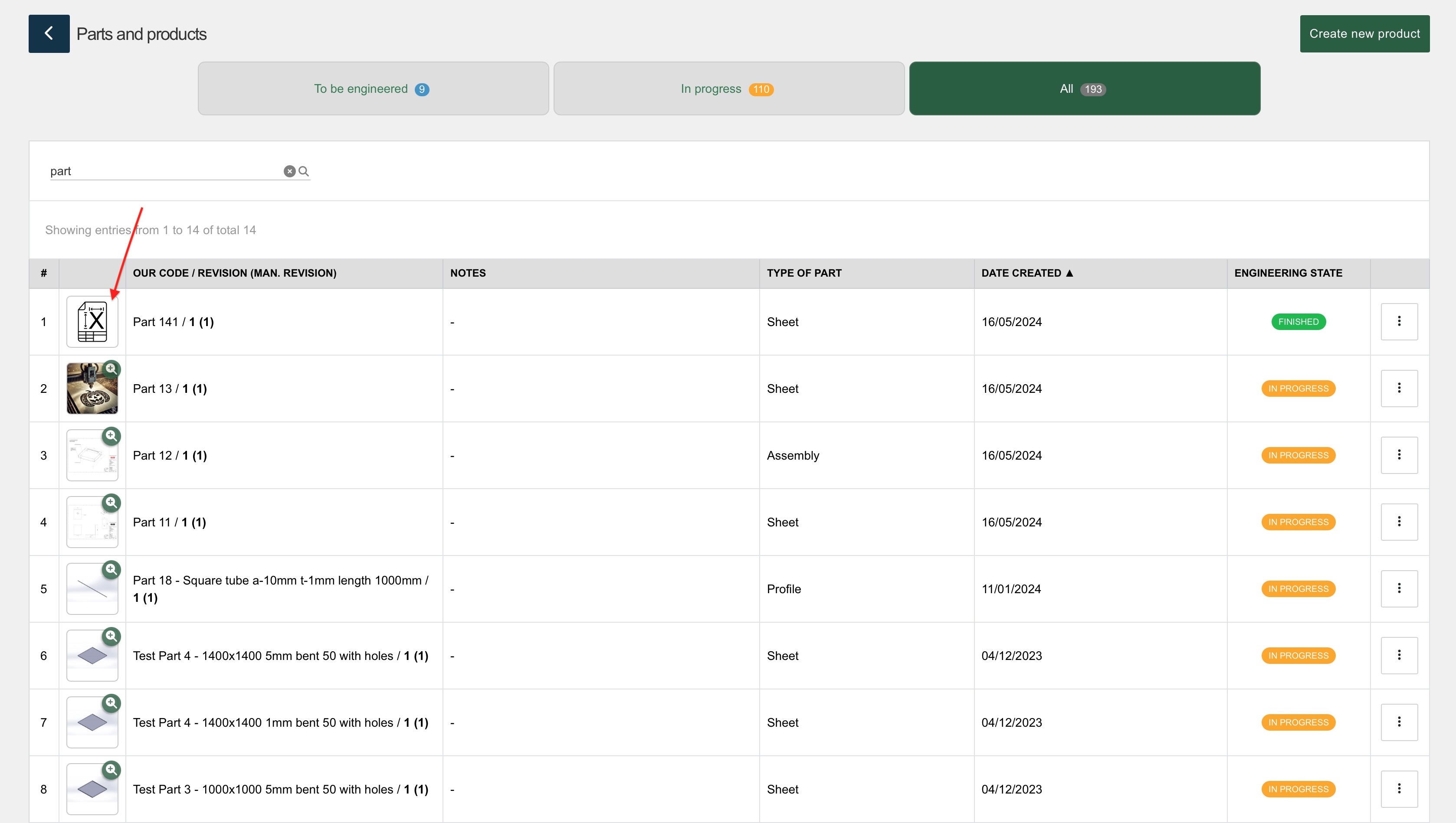Screen dimensions: 1456x823
Task: Open the Part 141 drawing file icon
Action: [92, 322]
